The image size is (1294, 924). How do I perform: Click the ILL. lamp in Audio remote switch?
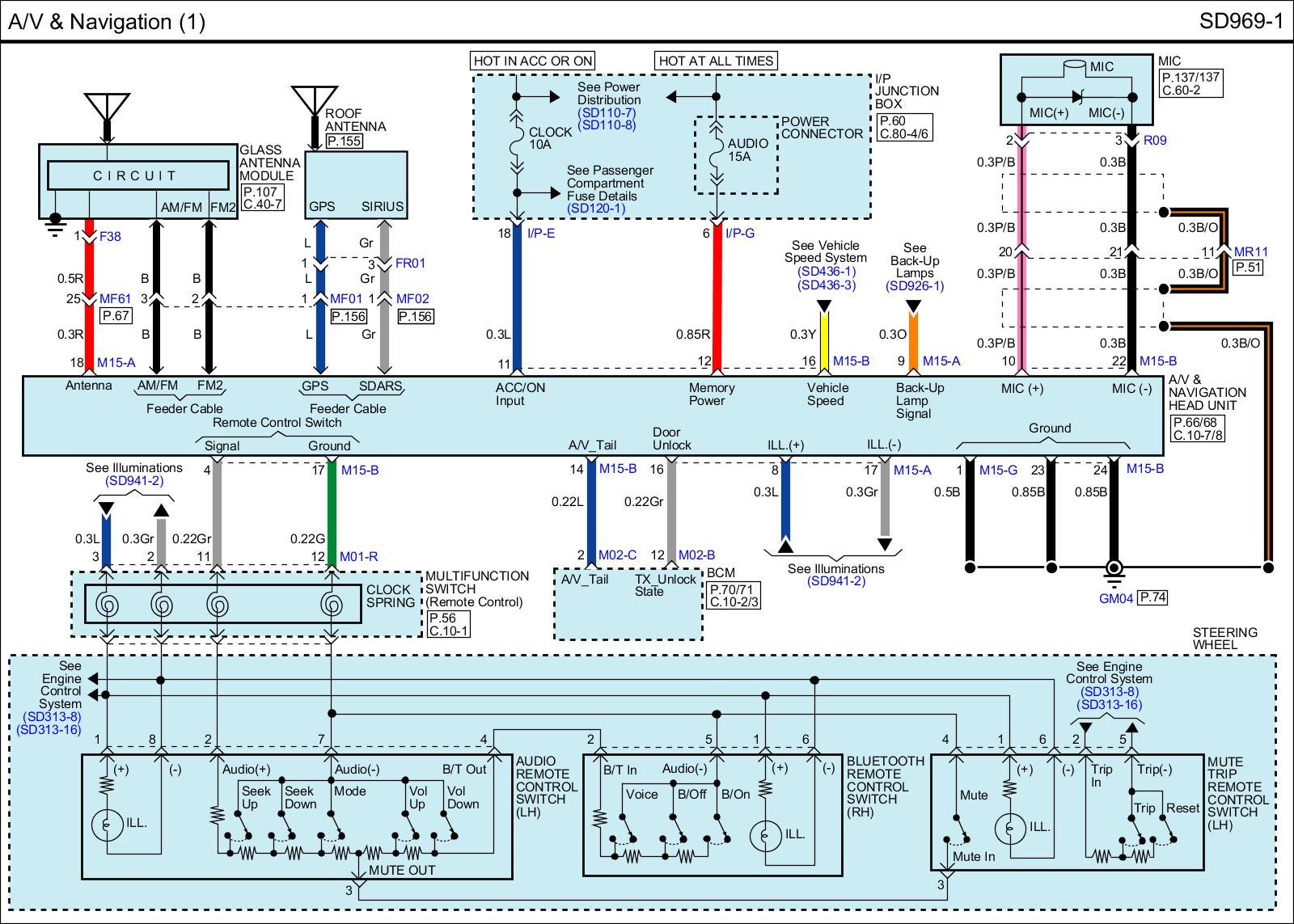pos(106,825)
